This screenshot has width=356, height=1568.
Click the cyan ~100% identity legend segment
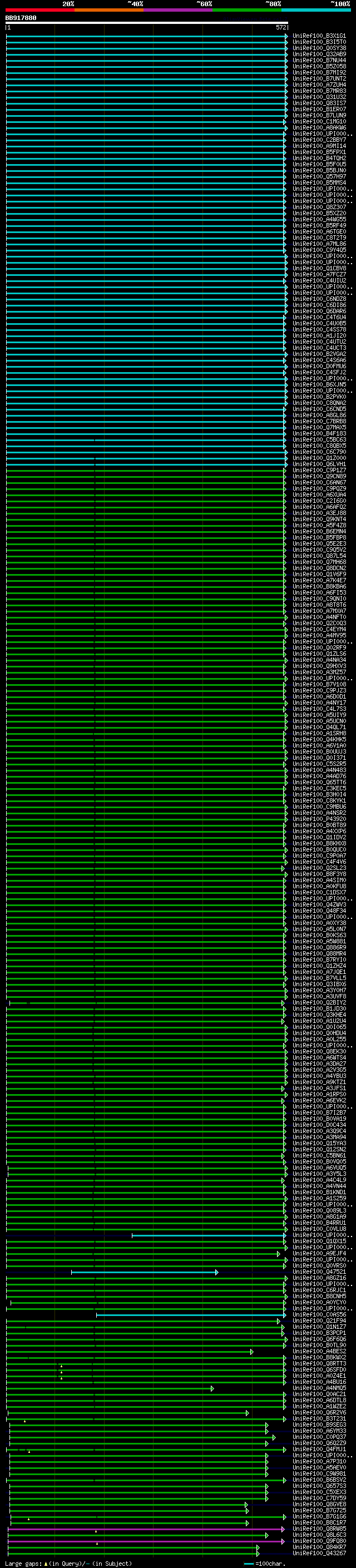pos(316,10)
